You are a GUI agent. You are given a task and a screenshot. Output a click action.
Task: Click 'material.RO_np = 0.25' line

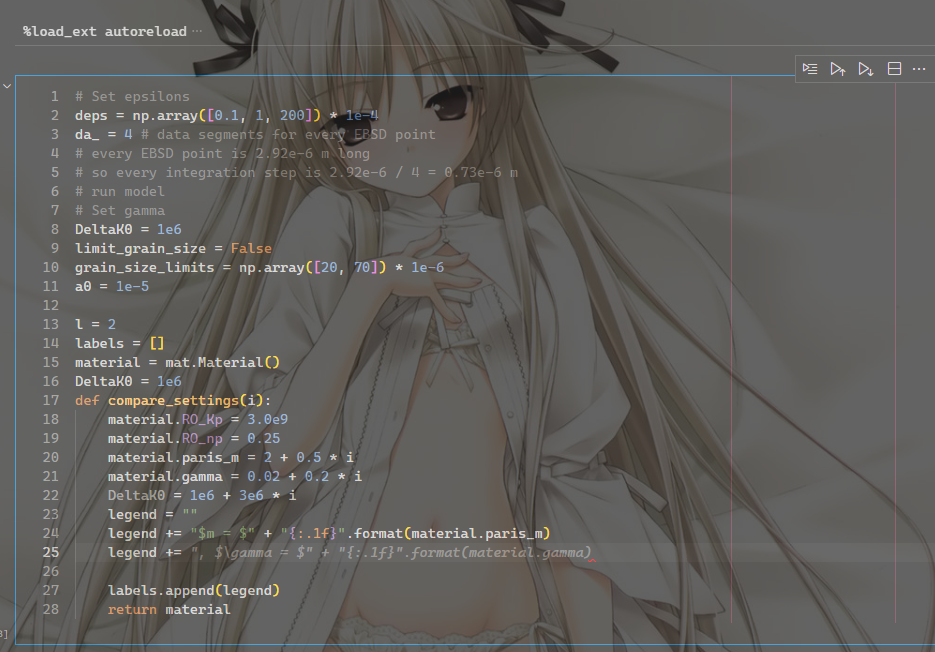point(194,438)
